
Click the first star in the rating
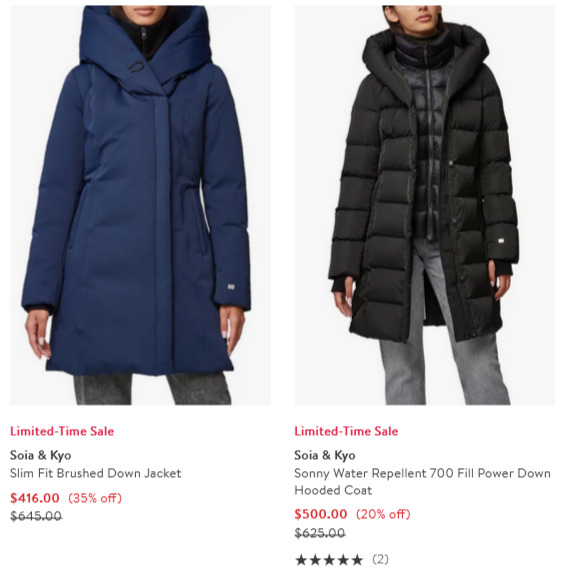(301, 560)
